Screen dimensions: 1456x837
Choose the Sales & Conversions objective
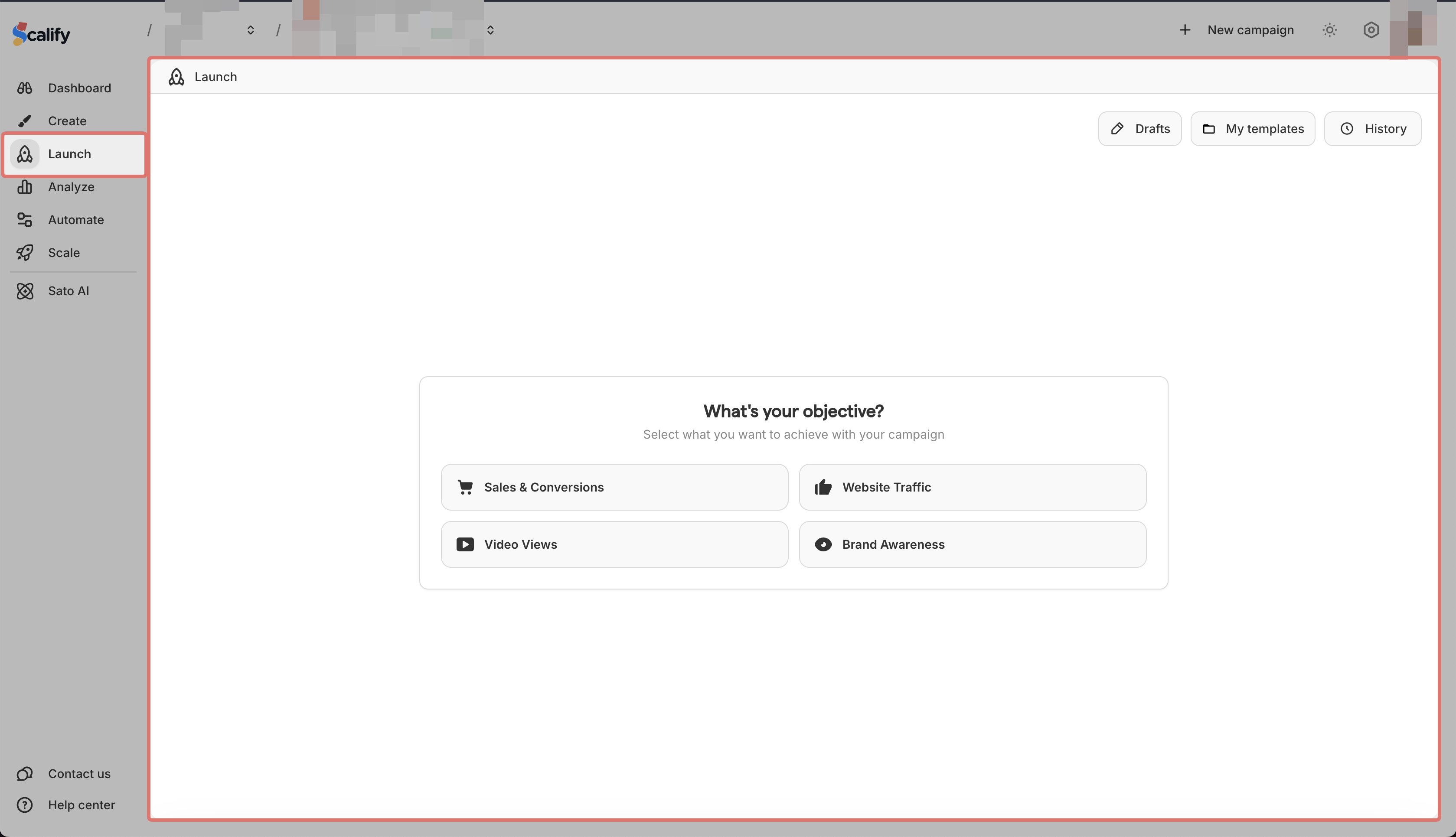click(614, 487)
